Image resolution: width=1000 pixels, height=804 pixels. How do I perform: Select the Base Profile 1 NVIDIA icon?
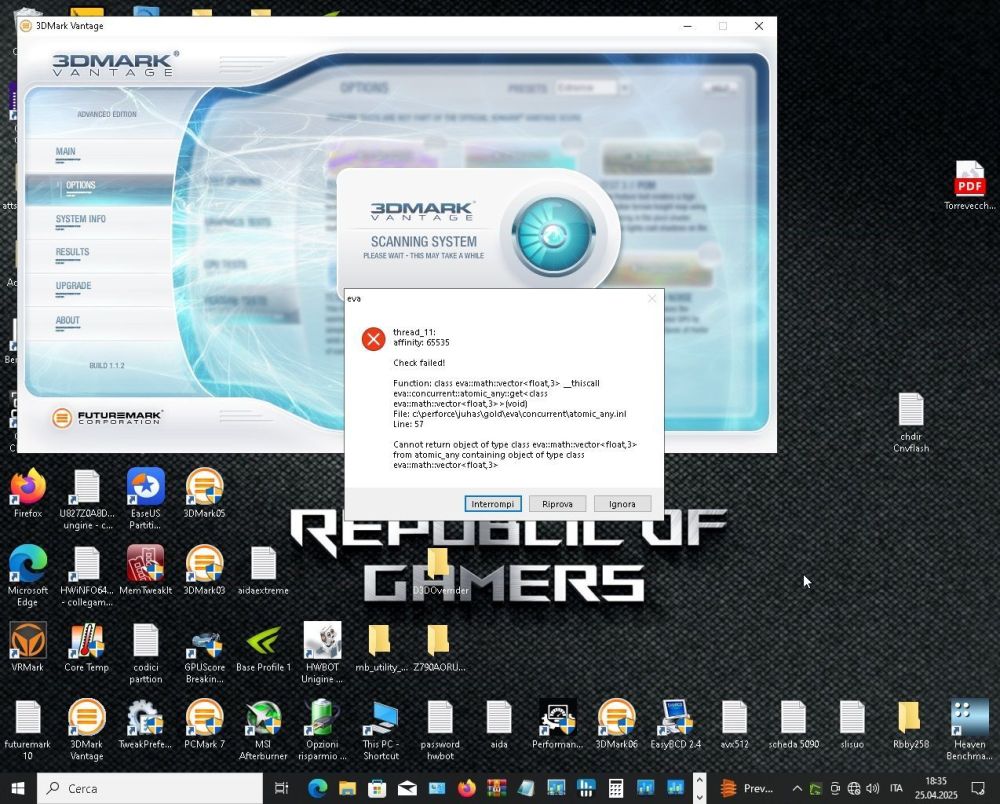tap(263, 647)
